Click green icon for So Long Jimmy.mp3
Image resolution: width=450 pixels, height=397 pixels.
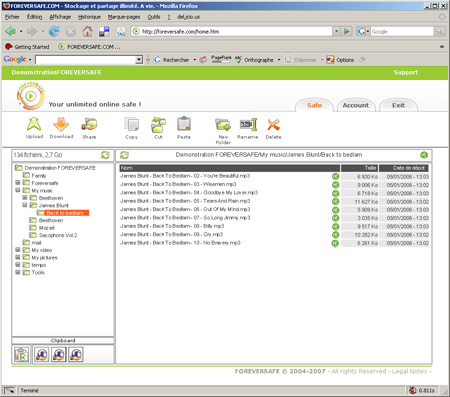tap(335, 218)
